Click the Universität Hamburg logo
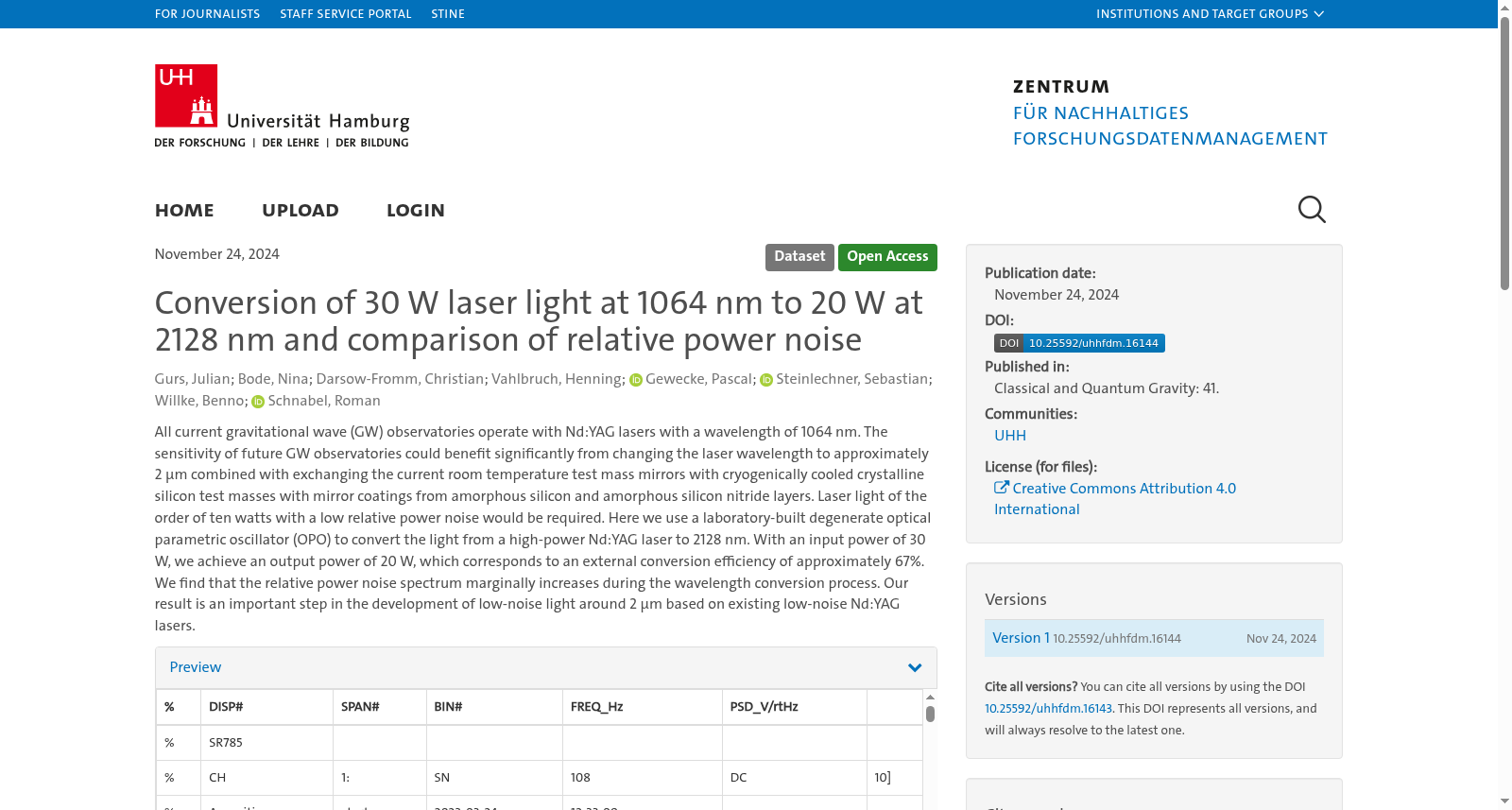The image size is (1512, 810). tap(282, 107)
